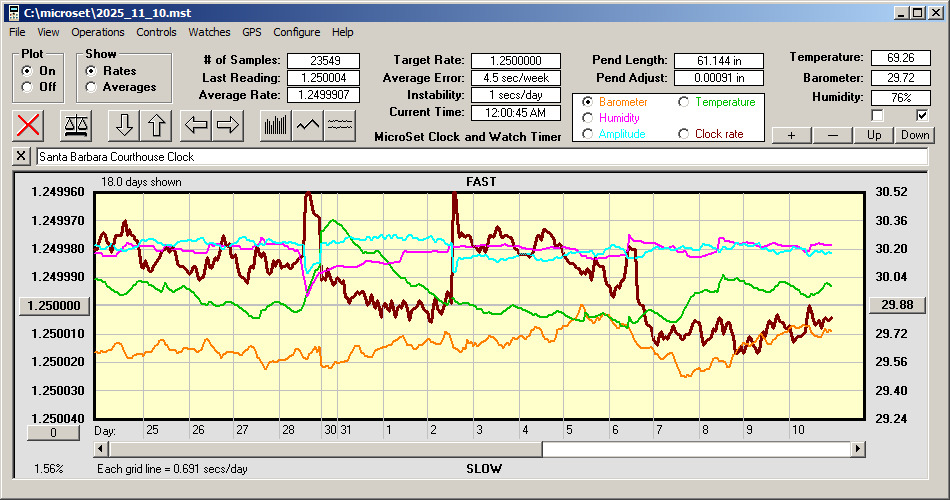Click the red X delete icon

[30, 125]
